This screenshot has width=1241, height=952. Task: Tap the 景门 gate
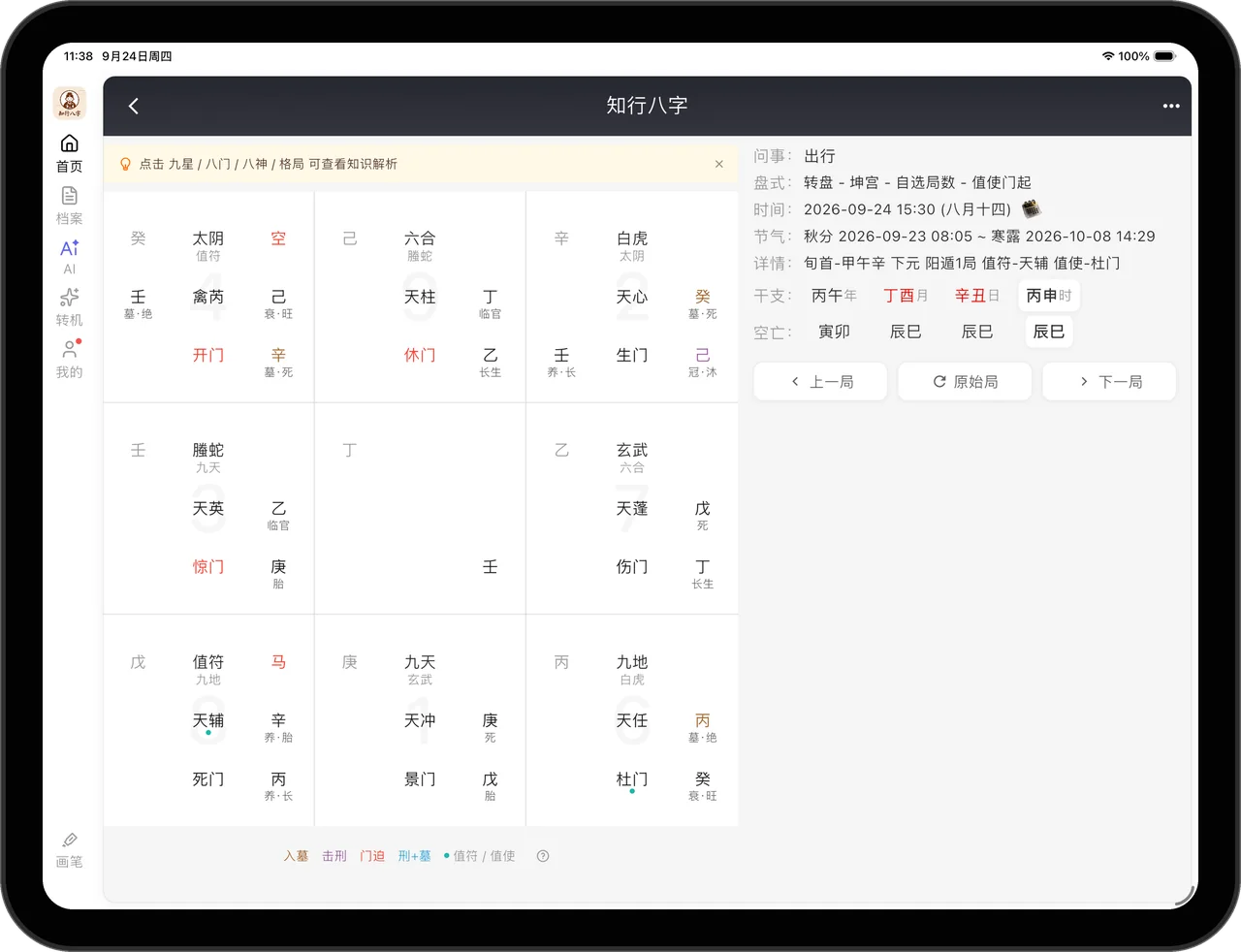[420, 779]
